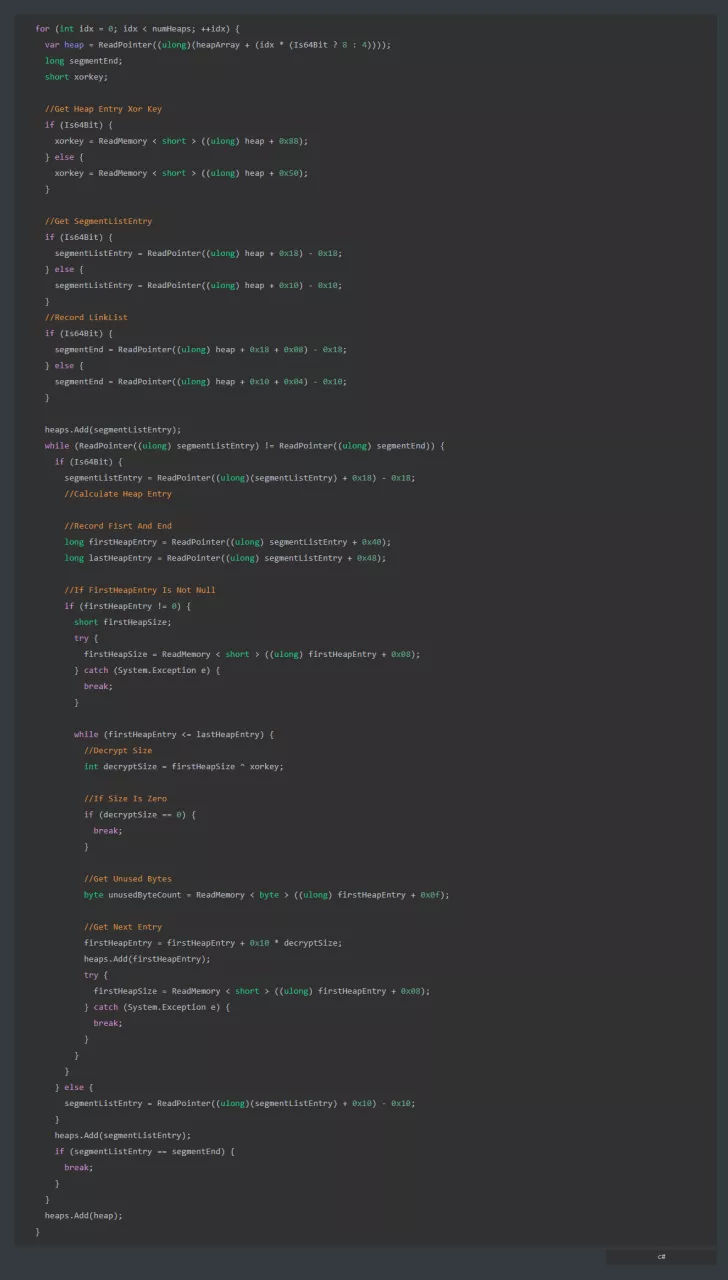The image size is (728, 1280).
Task: Click the 'int decryptSize = firstHeapSize ^ xorkey' line
Action: pos(184,766)
